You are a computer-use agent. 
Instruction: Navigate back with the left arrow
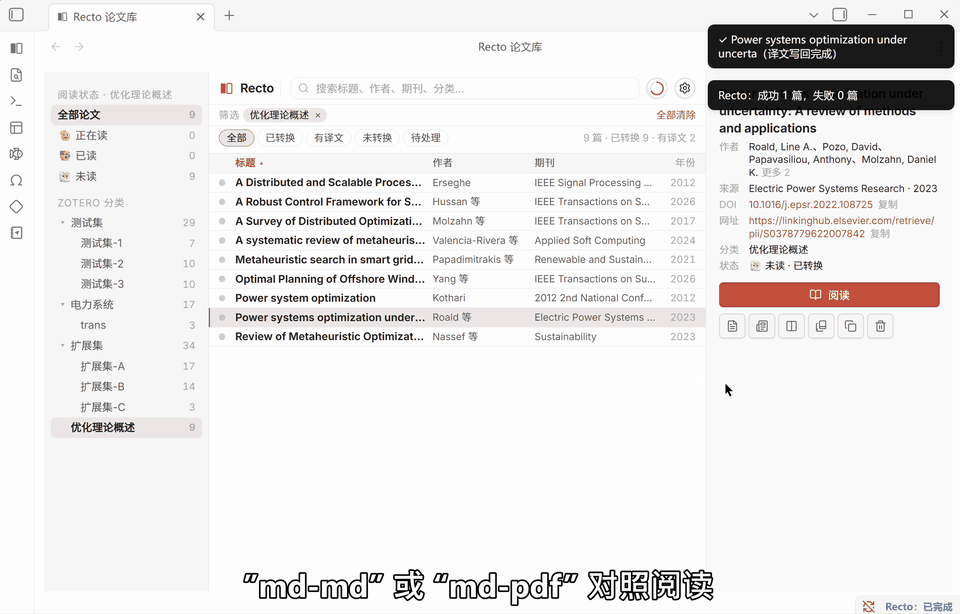pos(56,47)
